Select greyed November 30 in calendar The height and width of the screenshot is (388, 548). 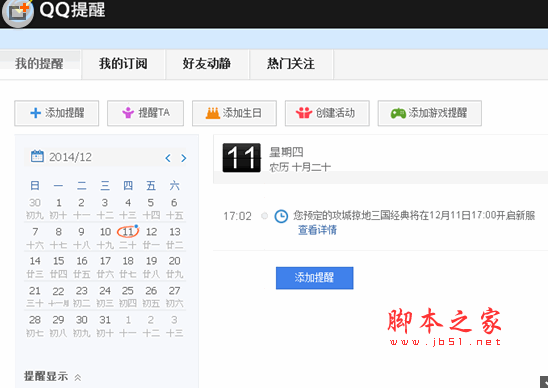click(35, 203)
